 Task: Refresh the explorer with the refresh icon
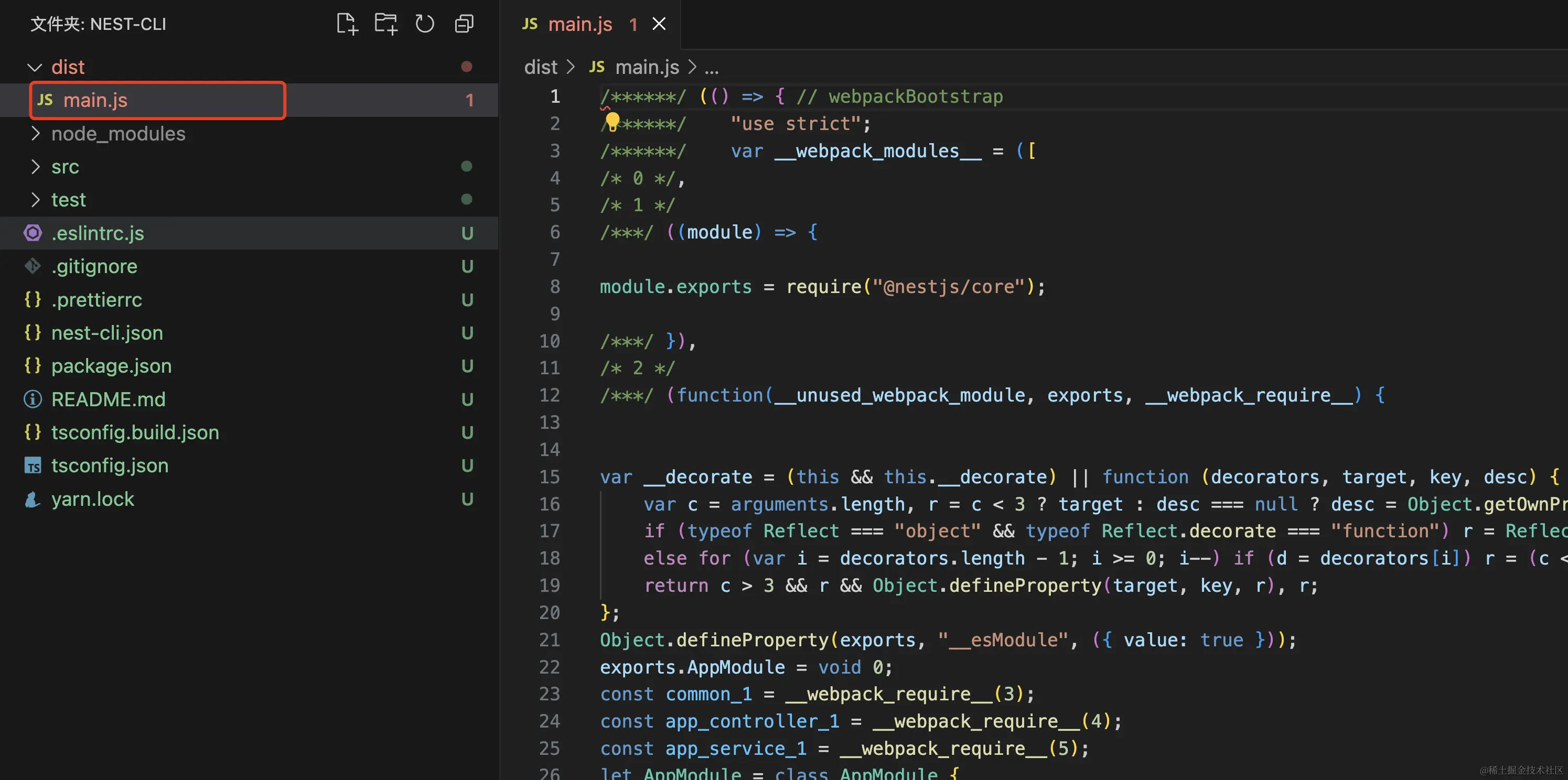(425, 24)
